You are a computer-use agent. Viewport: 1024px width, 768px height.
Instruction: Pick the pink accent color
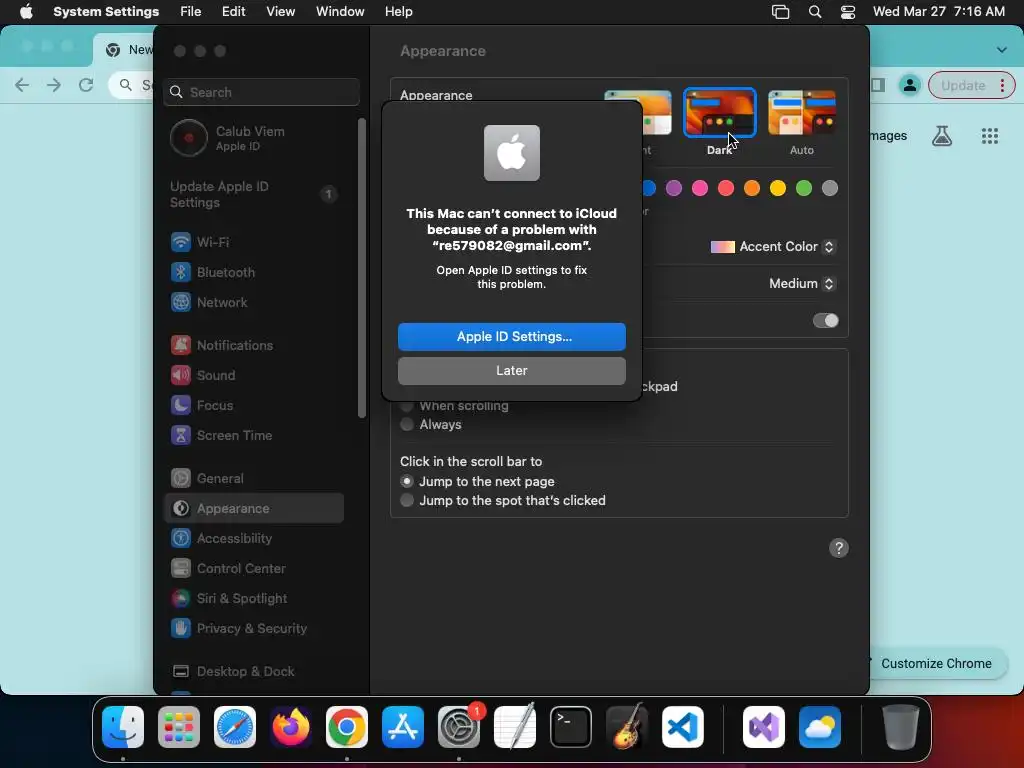699,188
